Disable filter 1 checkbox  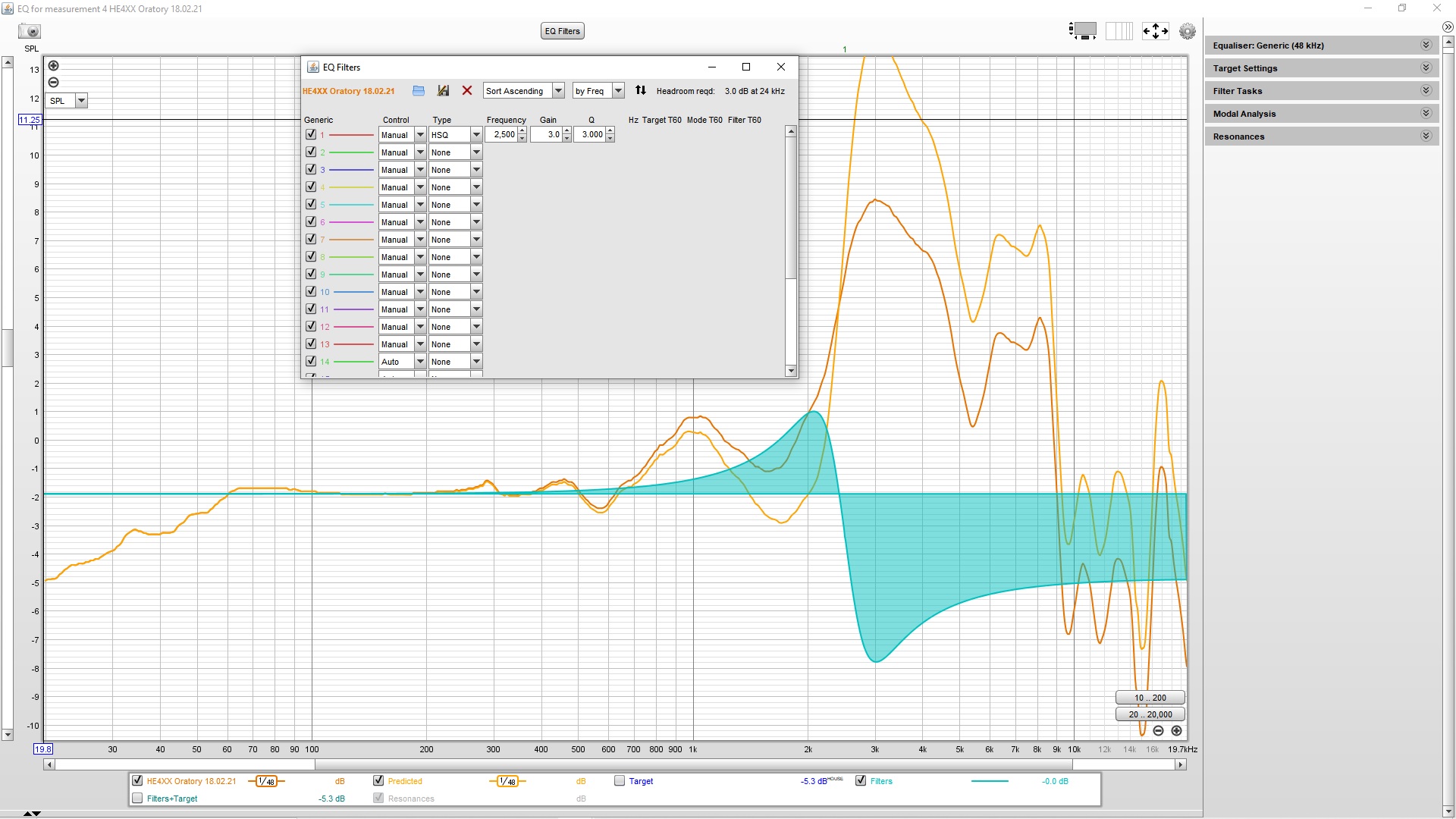coord(311,134)
